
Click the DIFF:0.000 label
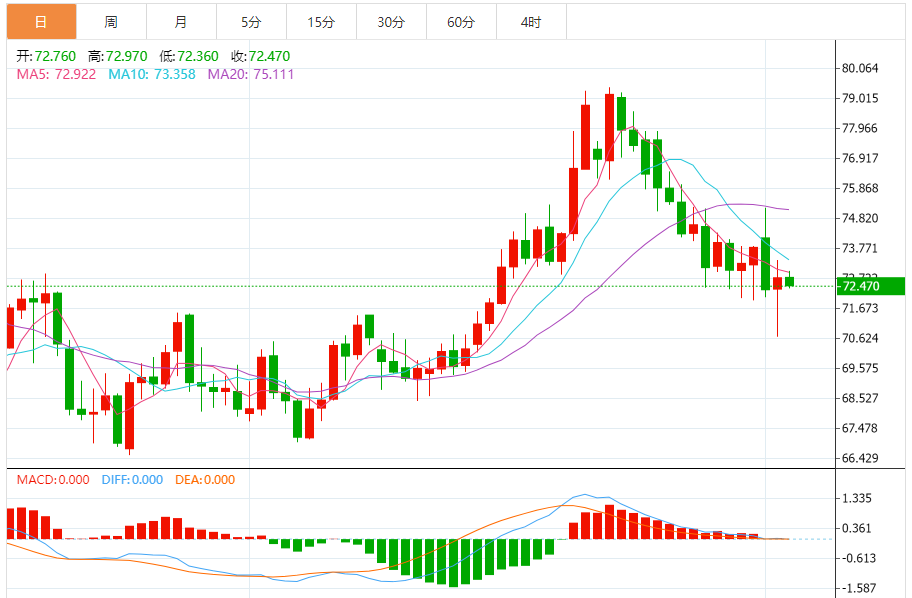(x=132, y=480)
